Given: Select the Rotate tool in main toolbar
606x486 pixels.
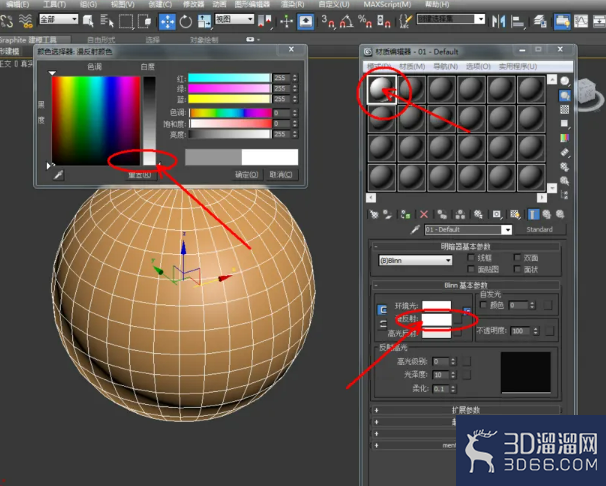Looking at the screenshot, I should 186,22.
